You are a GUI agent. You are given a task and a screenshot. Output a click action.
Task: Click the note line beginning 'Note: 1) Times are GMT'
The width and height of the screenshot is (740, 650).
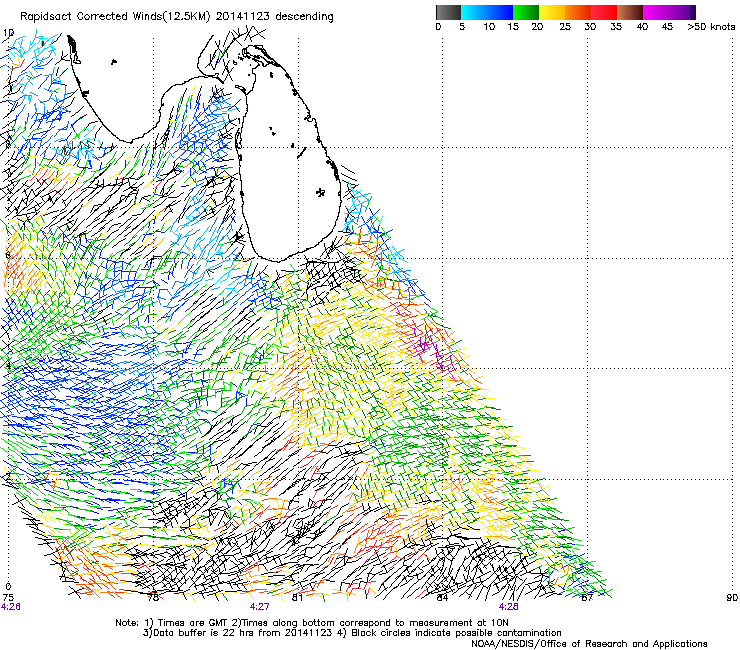pos(312,623)
